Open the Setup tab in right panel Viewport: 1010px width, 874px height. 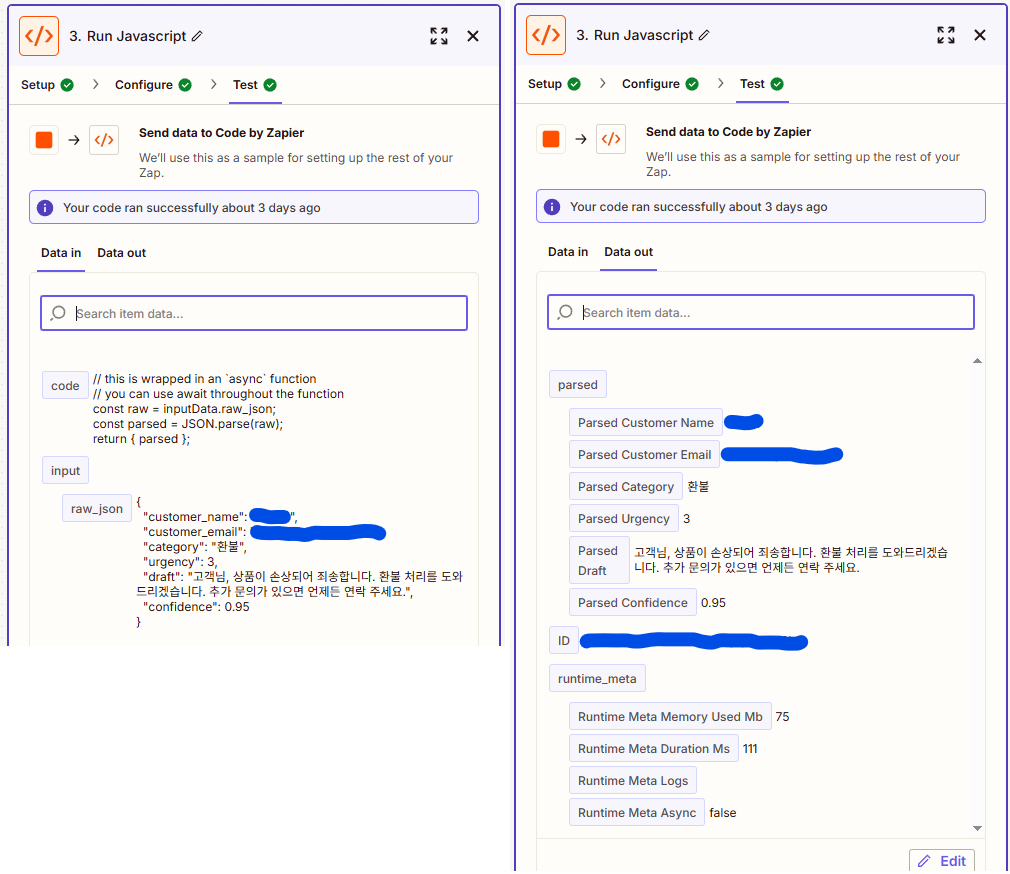pyautogui.click(x=554, y=84)
